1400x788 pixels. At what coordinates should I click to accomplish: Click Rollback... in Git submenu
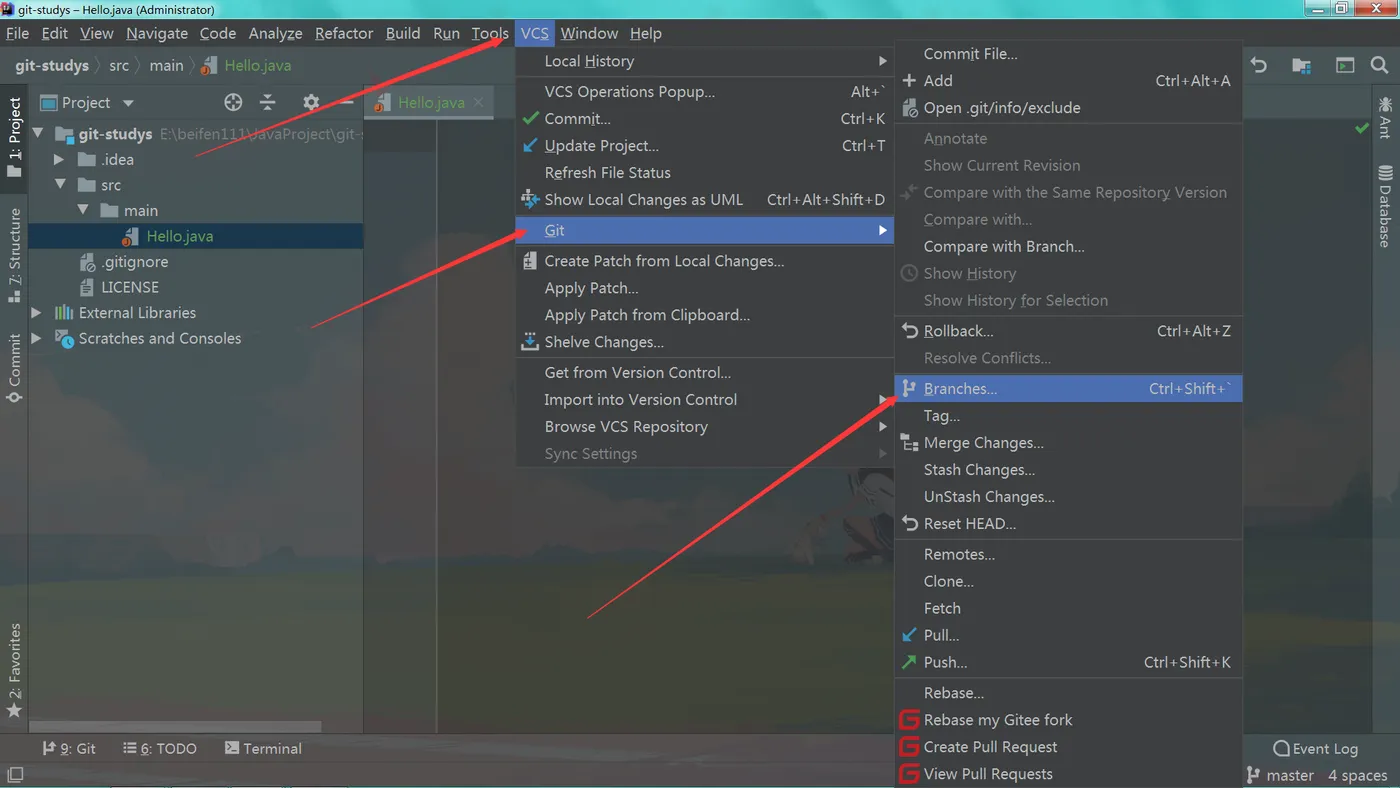point(1068,331)
